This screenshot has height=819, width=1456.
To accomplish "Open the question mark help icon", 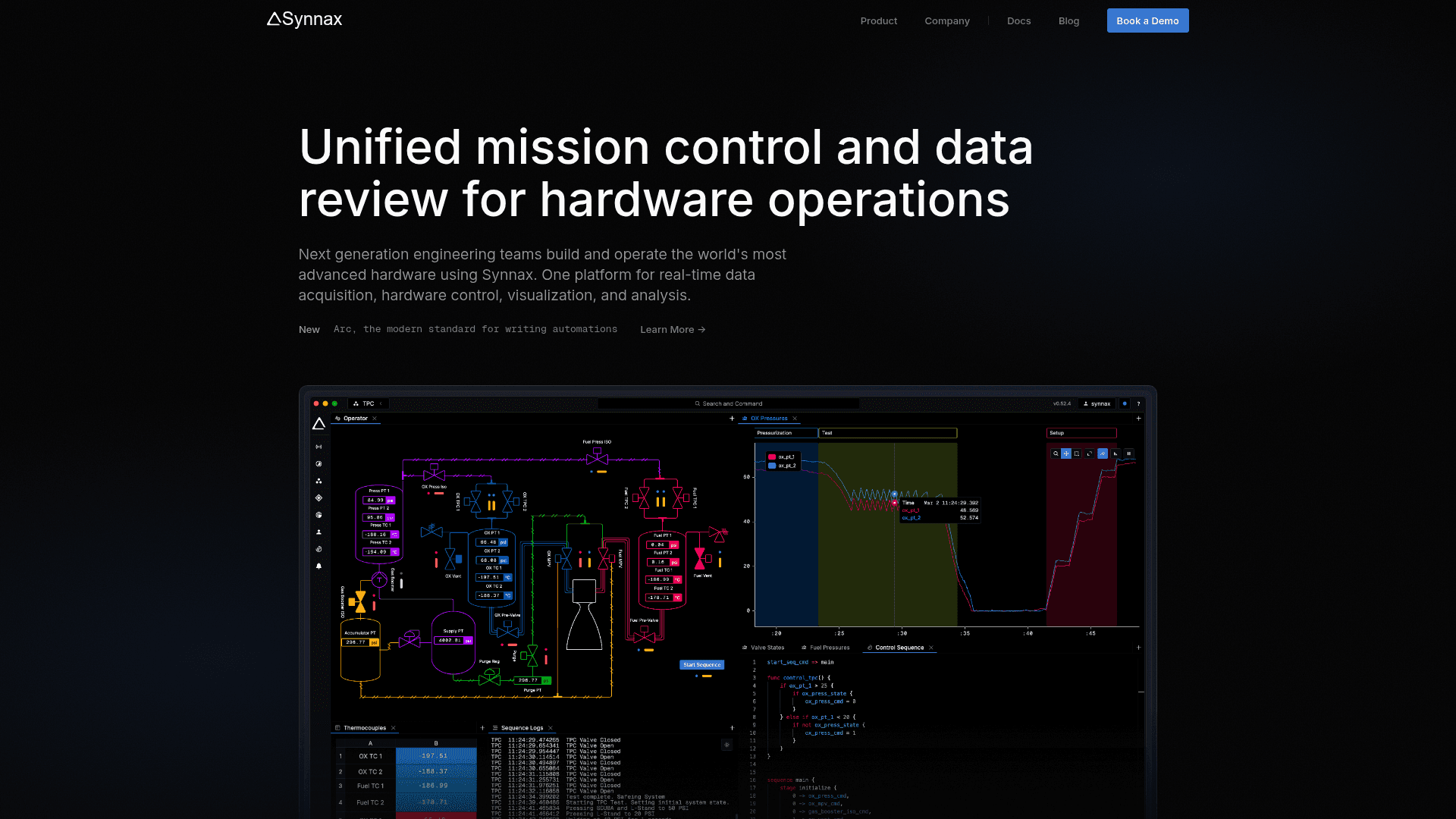I will tap(1138, 403).
